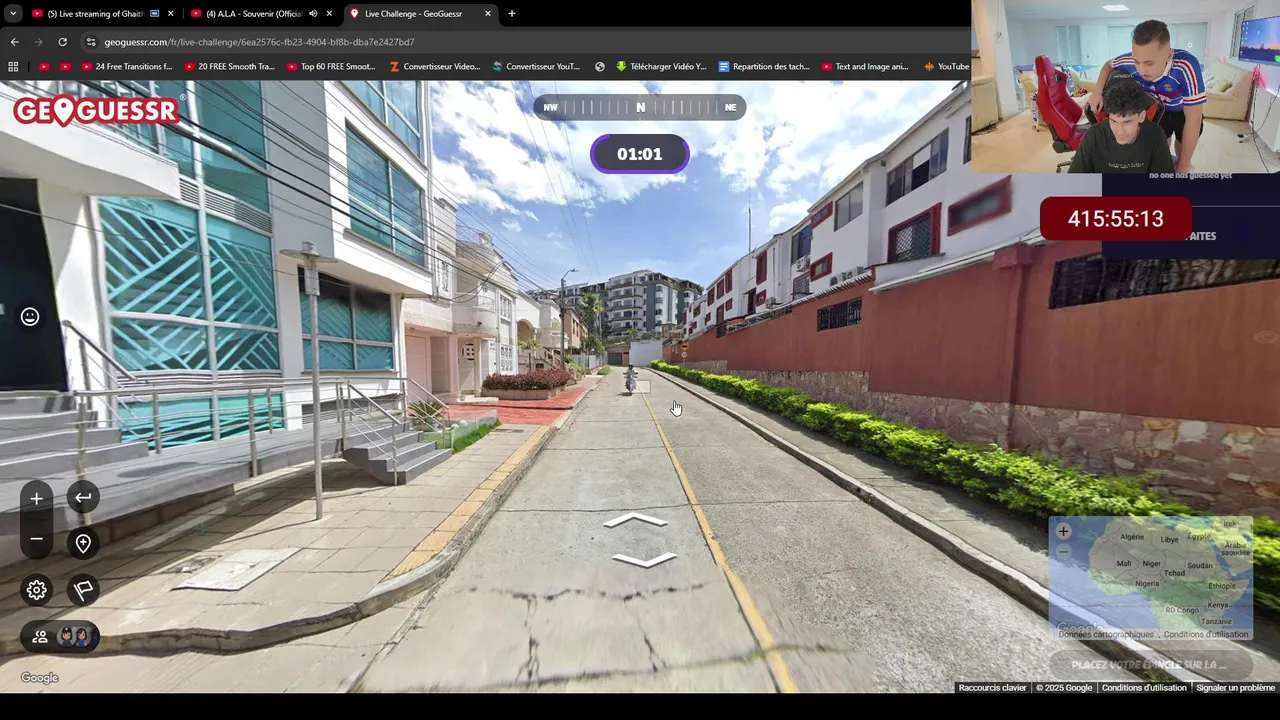Screen dimensions: 1280x720
Task: Zoom in with the Street View plus button
Action: point(36,498)
